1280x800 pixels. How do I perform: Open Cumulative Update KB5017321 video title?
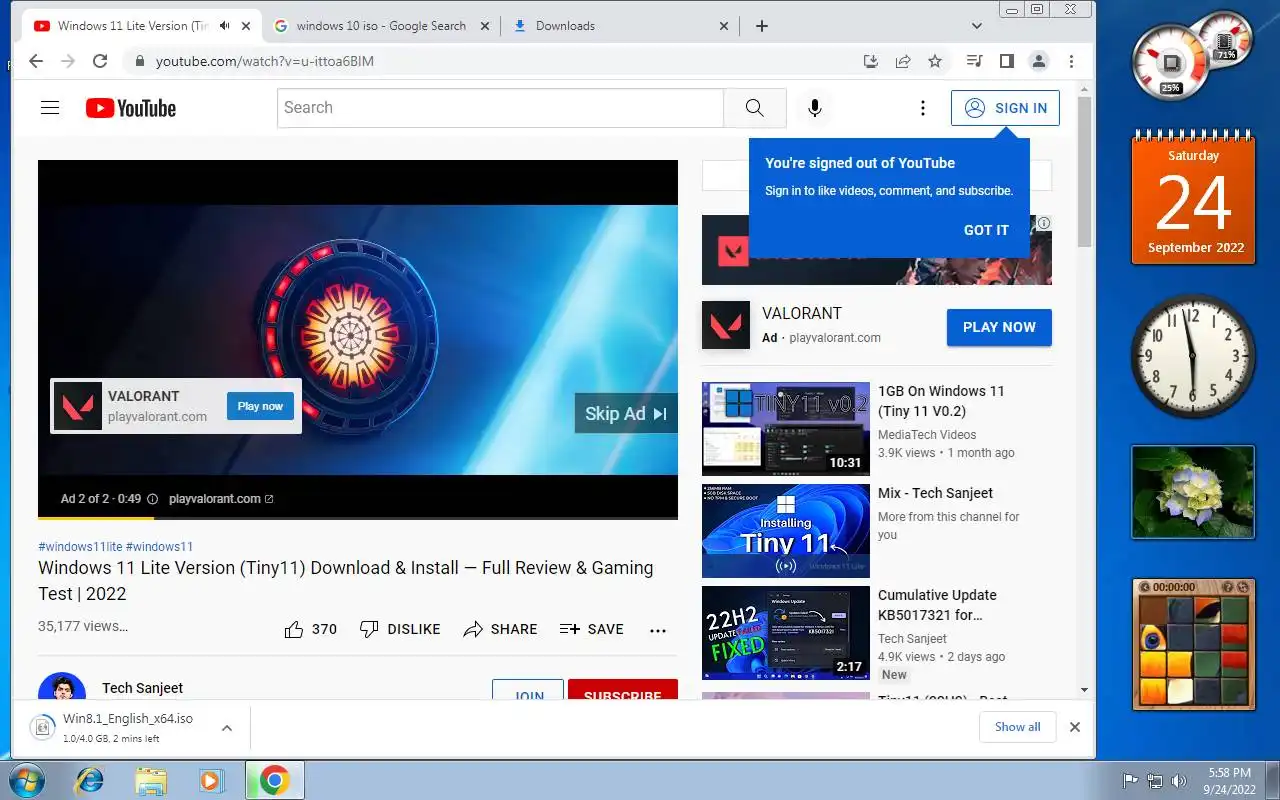pos(937,605)
